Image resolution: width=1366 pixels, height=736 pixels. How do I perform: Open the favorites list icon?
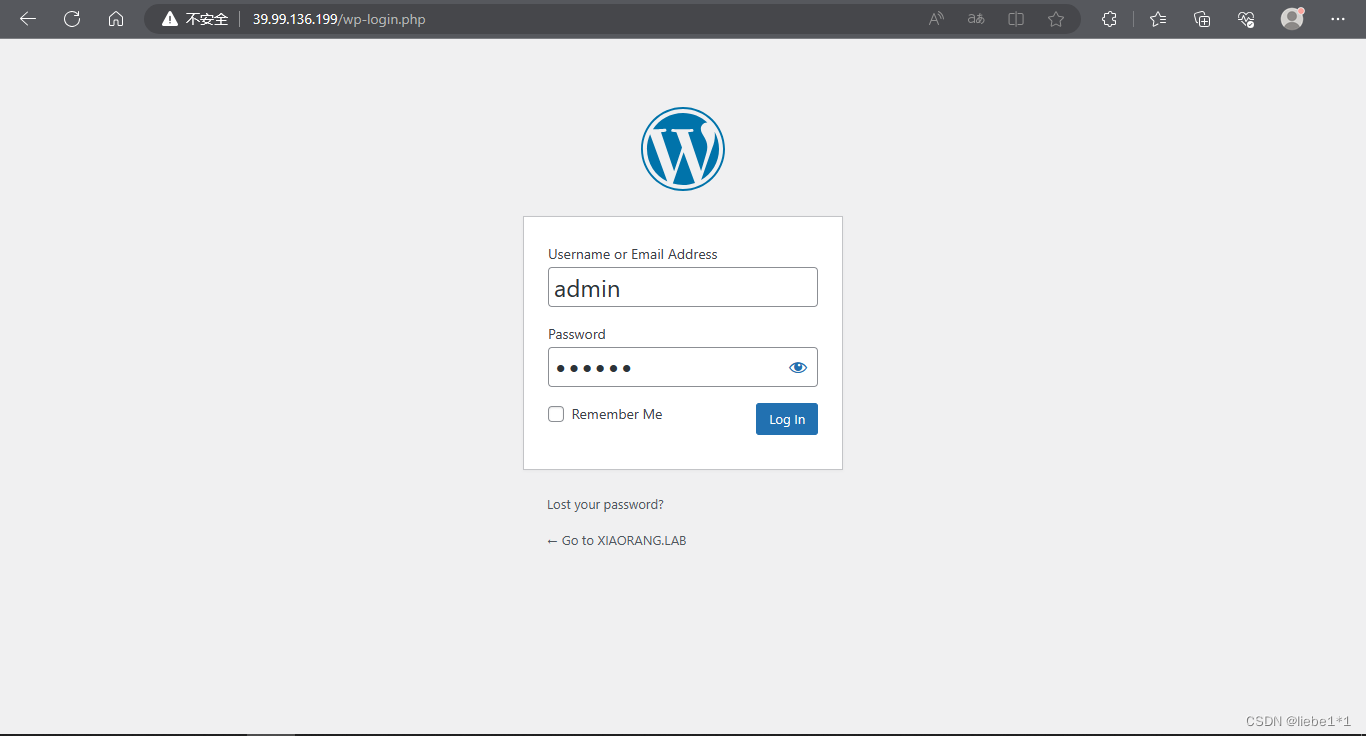(1158, 19)
